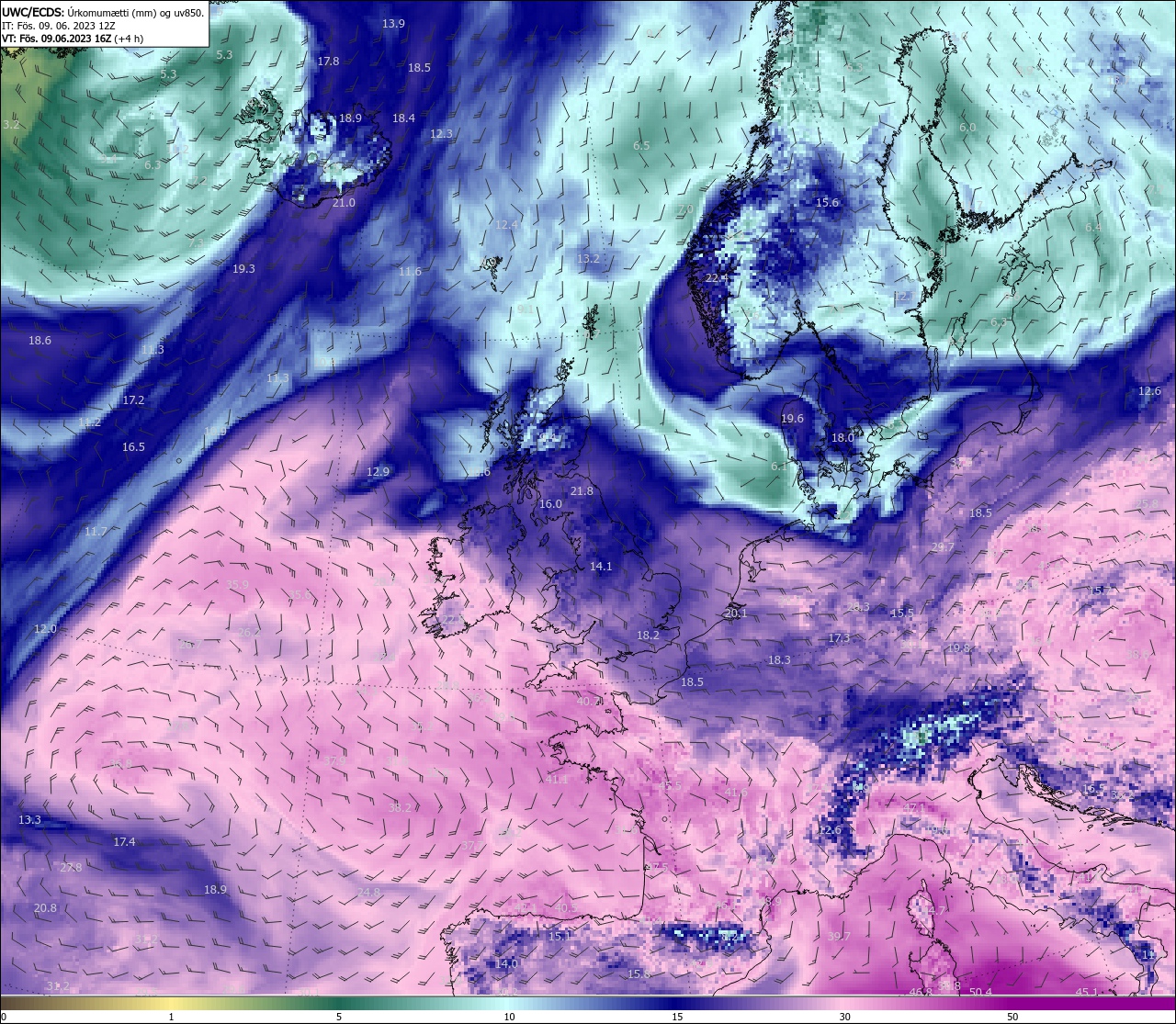Viewport: 1176px width, 1024px height.
Task: Click the 18.0 value over Denmark
Action: coord(842,439)
